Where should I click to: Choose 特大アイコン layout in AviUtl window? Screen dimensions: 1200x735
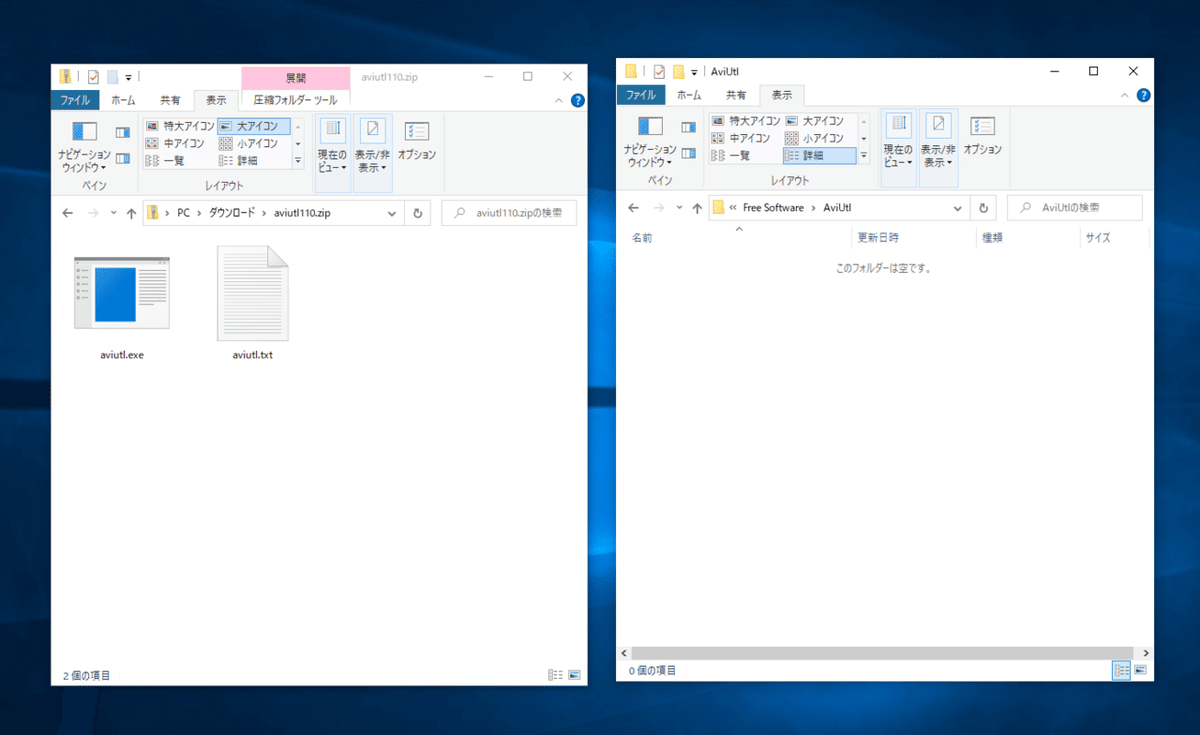[745, 121]
